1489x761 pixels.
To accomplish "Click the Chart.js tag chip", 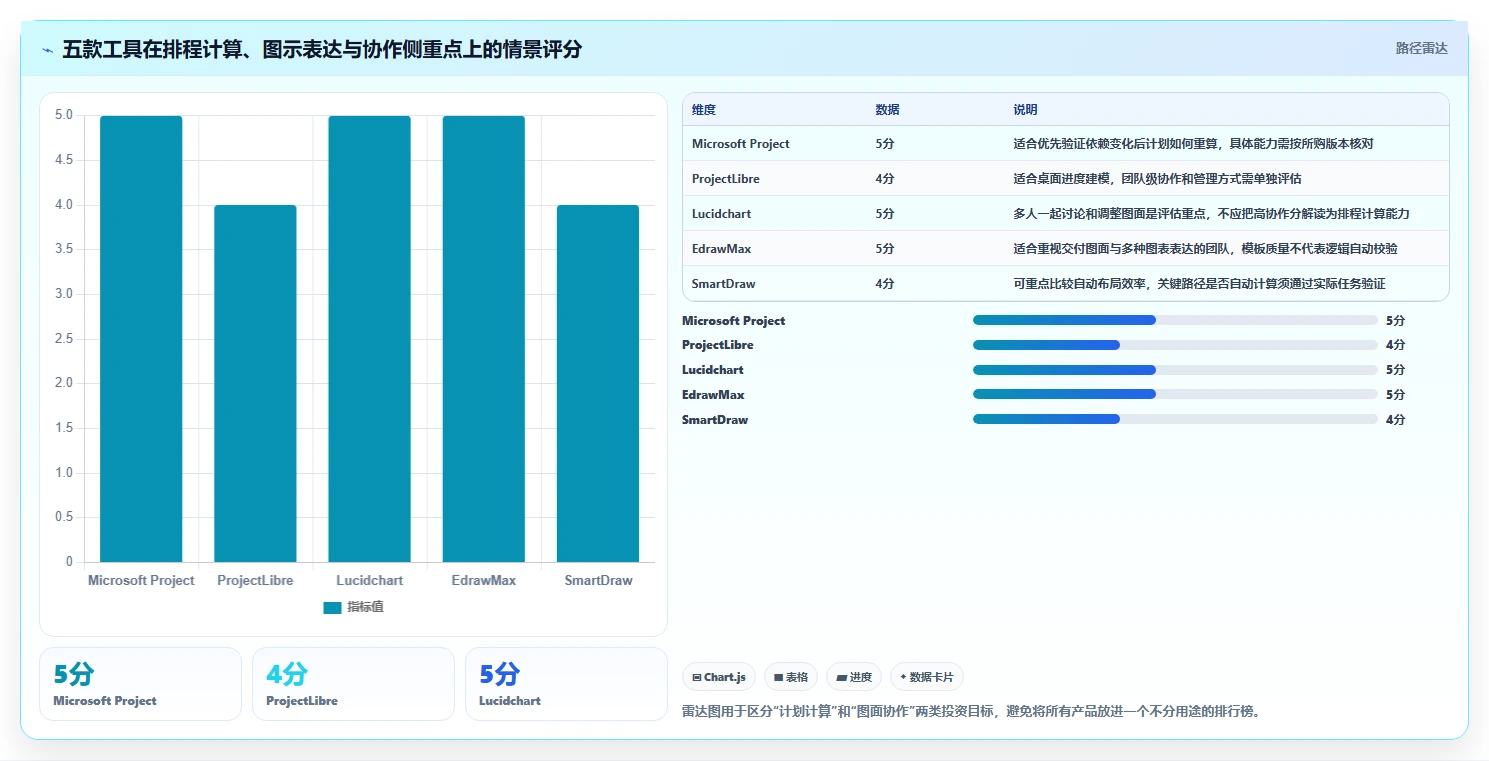I will coord(719,677).
